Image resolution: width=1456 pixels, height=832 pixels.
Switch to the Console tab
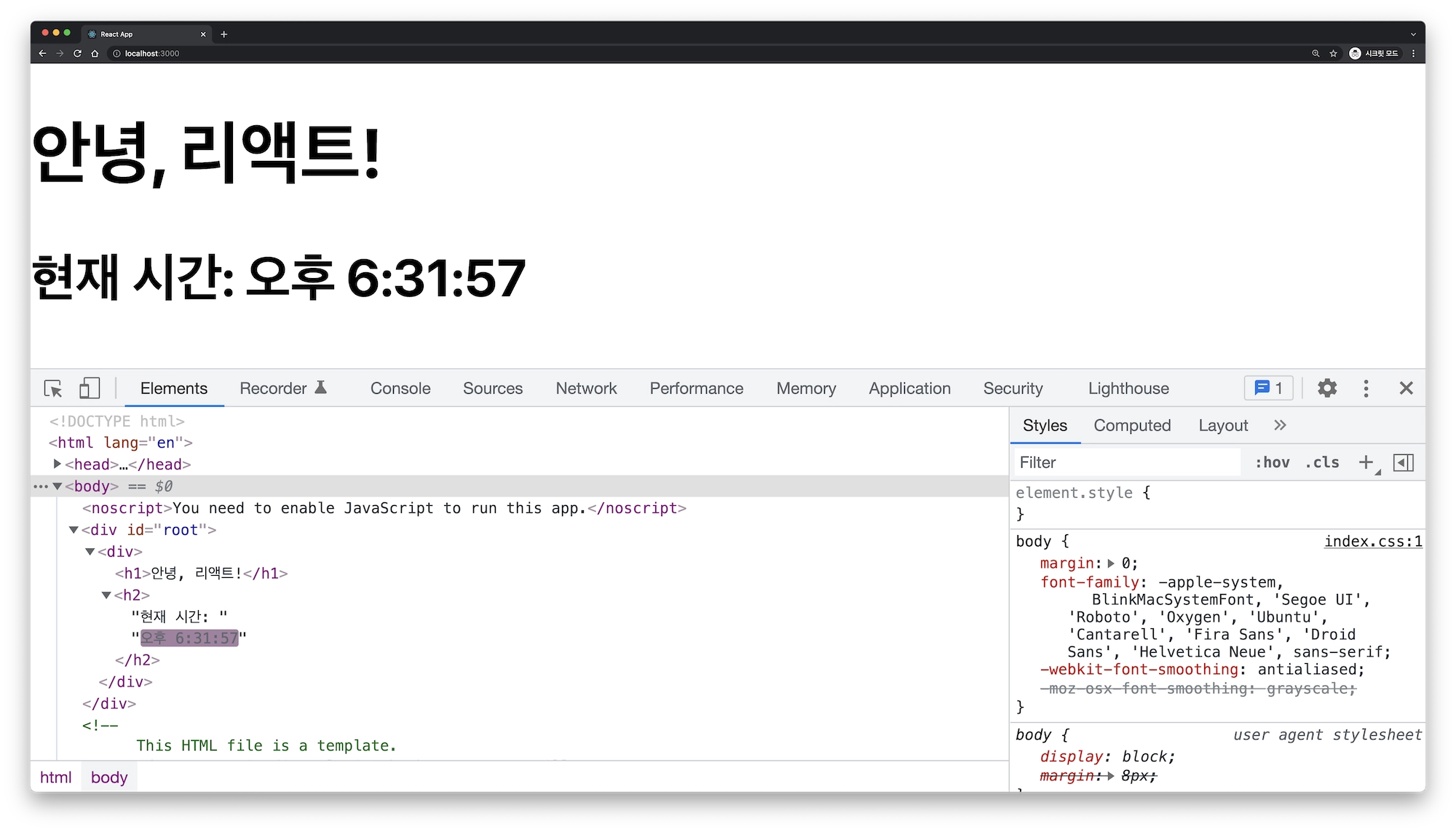click(400, 388)
